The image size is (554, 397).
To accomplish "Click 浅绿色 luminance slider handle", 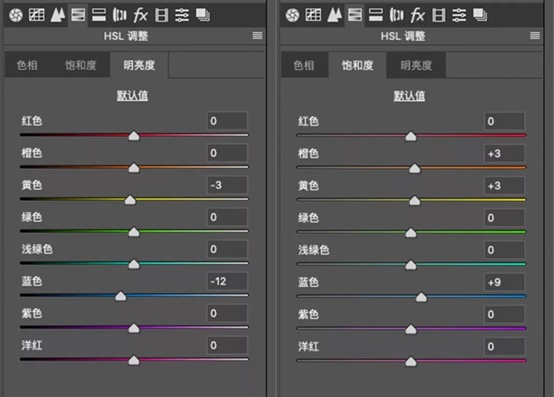I will 134,264.
